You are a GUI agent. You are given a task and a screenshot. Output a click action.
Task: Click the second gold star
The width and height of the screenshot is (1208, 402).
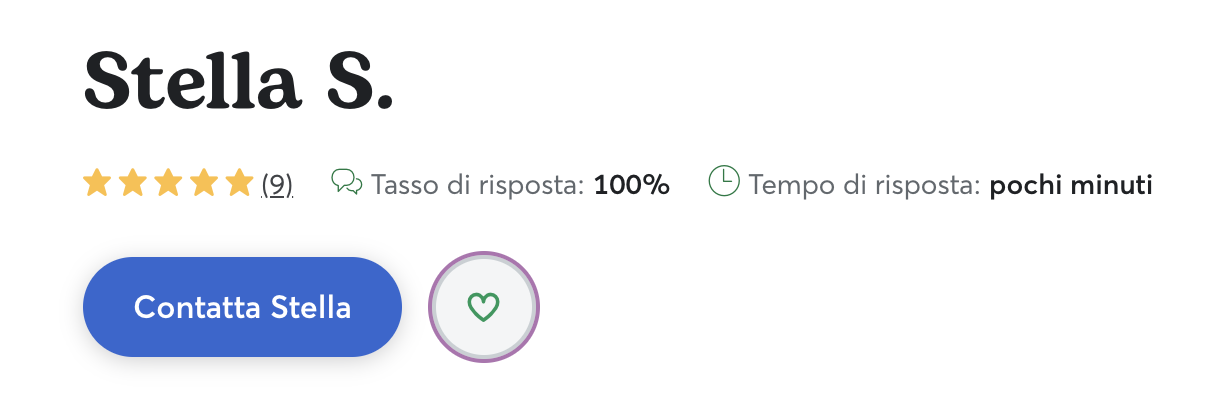point(132,183)
